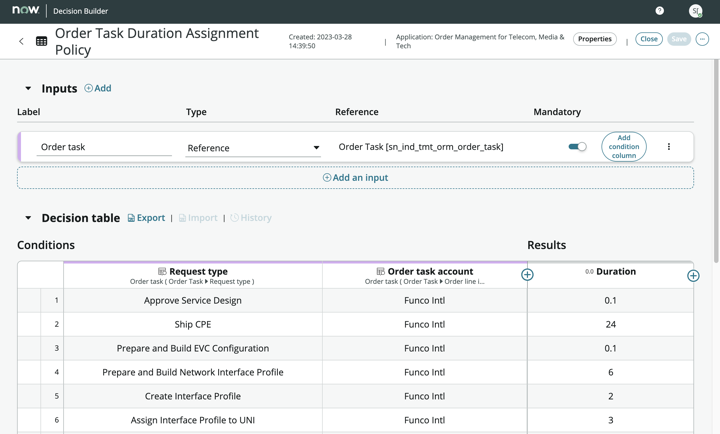Open the help question mark icon
Viewport: 720px width, 434px height.
coord(659,11)
